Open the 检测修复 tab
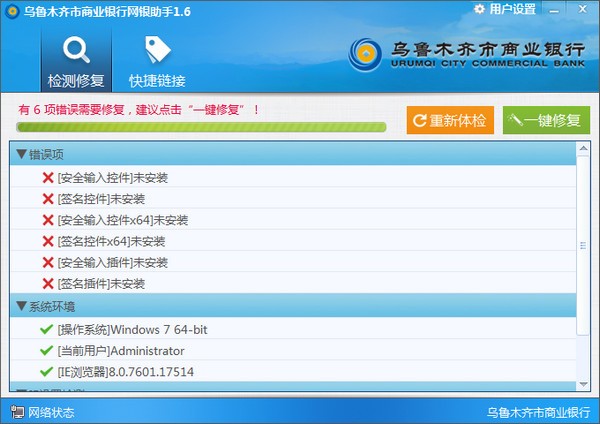This screenshot has width=600, height=424. click(x=76, y=60)
